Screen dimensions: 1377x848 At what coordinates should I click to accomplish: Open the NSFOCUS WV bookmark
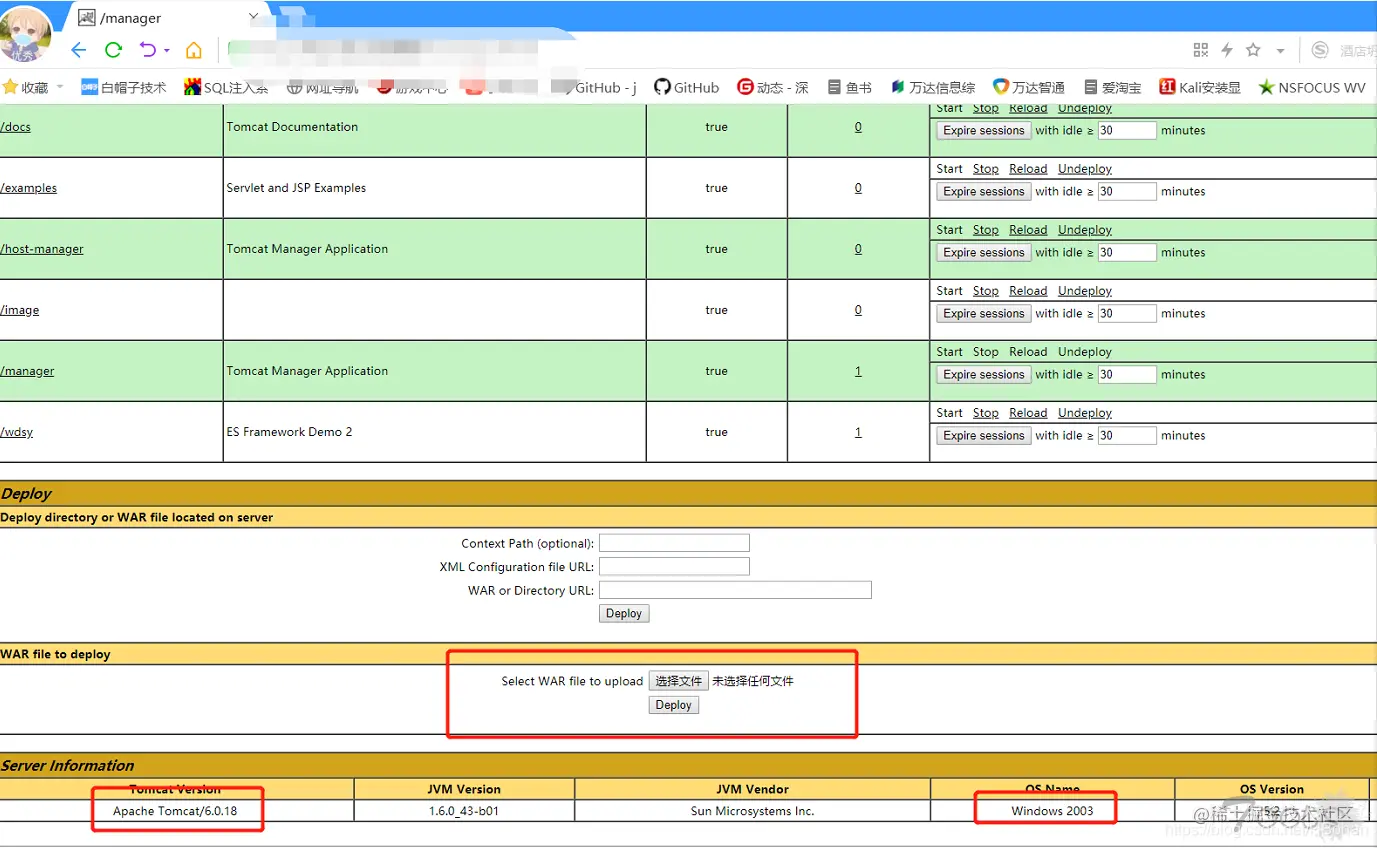[1311, 87]
